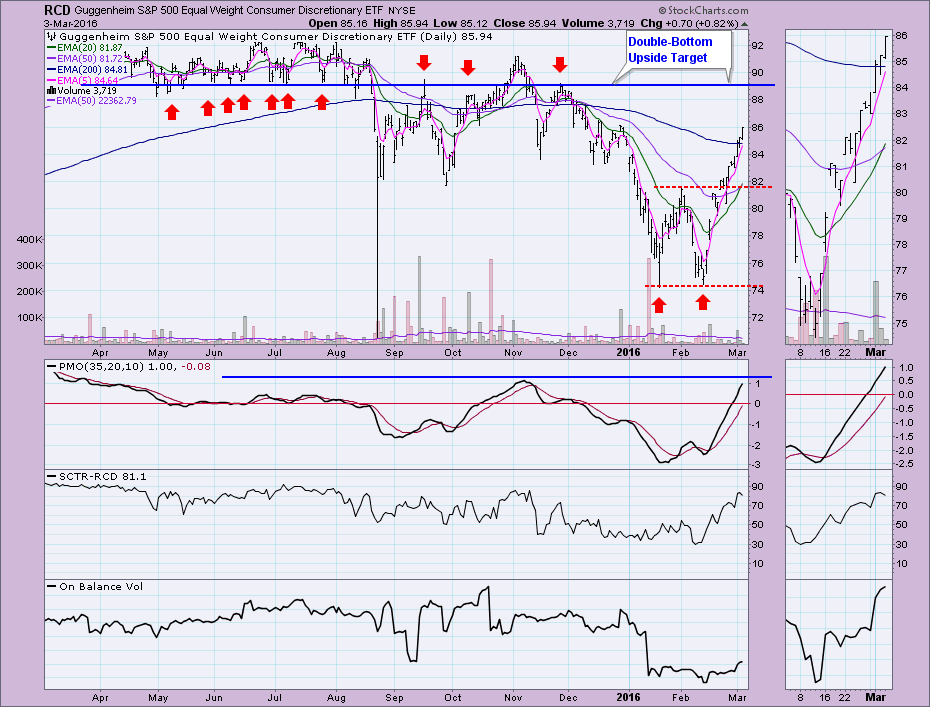Click the green up triangle beside the Chg value
The height and width of the screenshot is (707, 930).
(x=744, y=24)
